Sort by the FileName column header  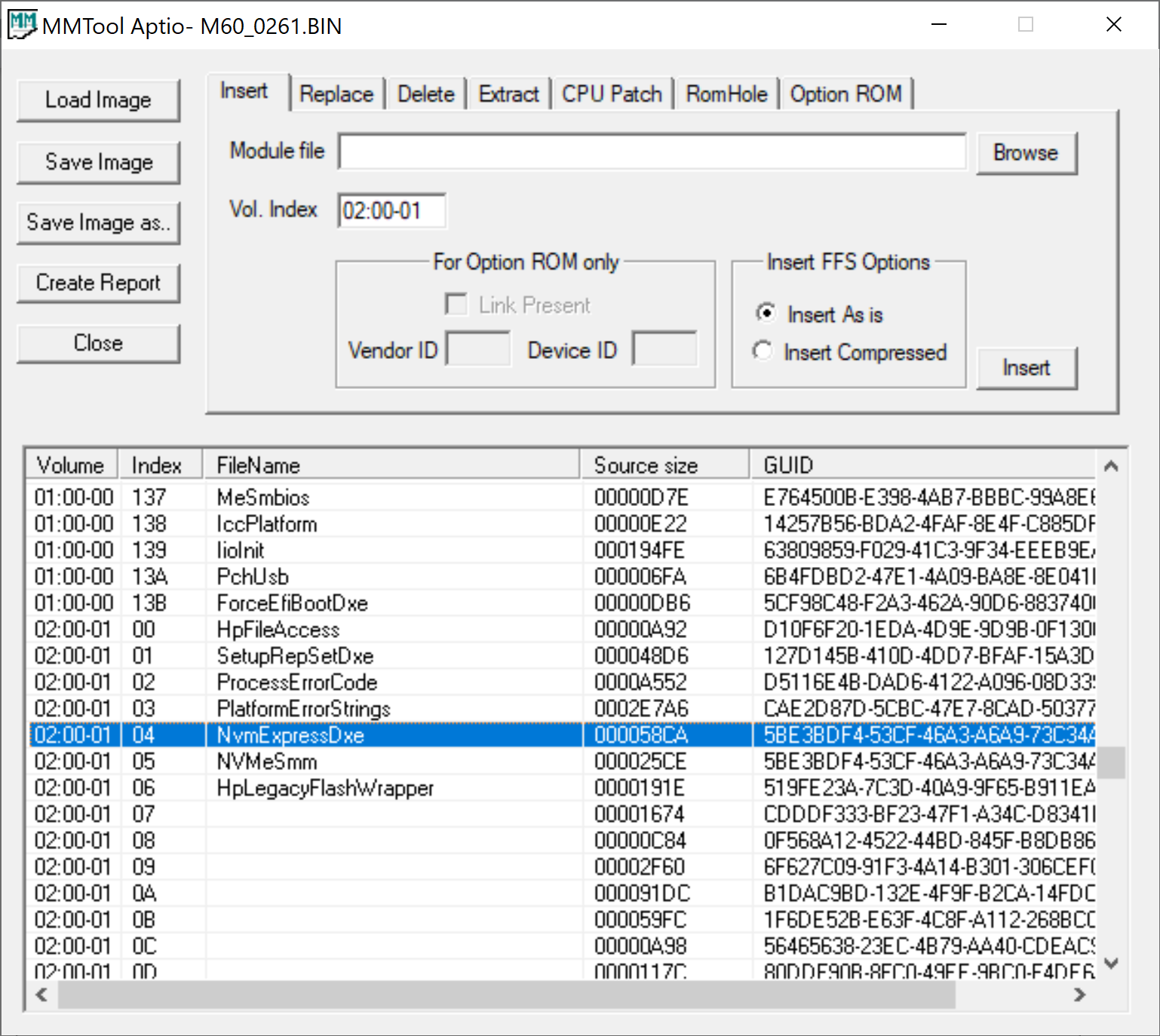(391, 464)
